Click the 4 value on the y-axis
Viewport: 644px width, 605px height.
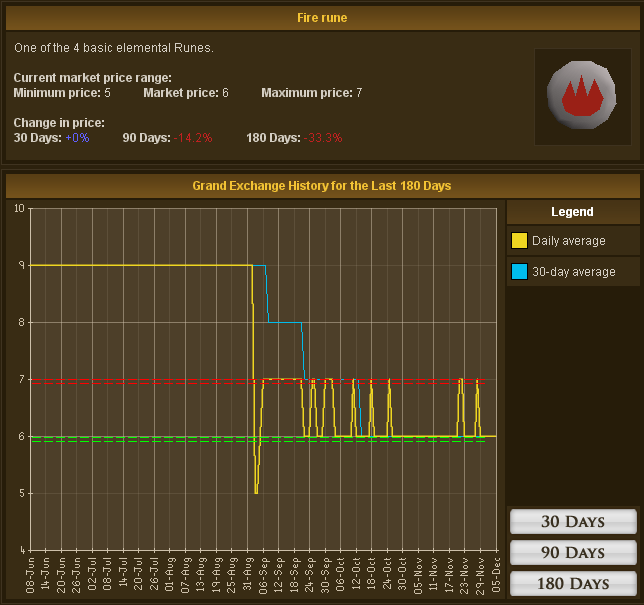23,550
